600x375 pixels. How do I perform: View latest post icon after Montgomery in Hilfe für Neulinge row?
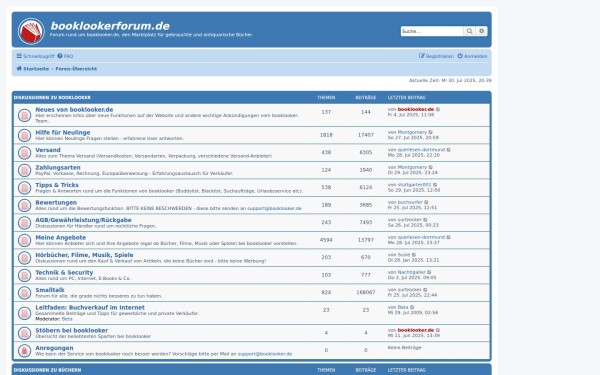point(430,132)
